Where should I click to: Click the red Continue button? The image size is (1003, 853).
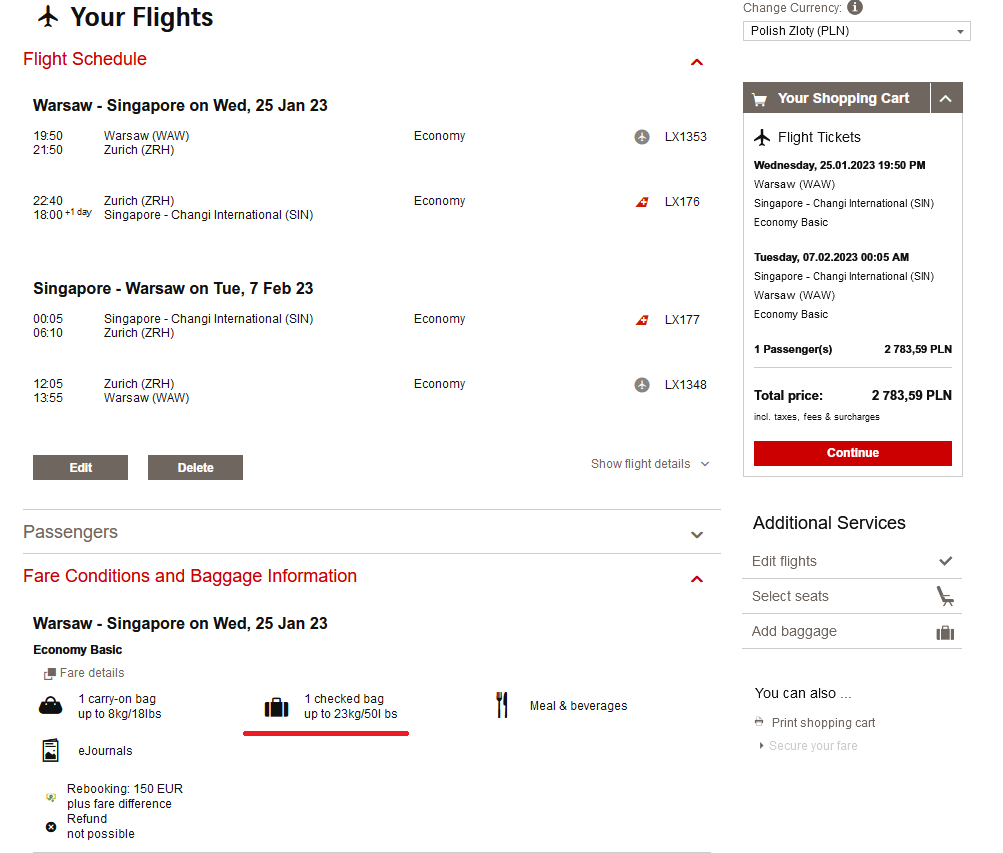pos(853,453)
